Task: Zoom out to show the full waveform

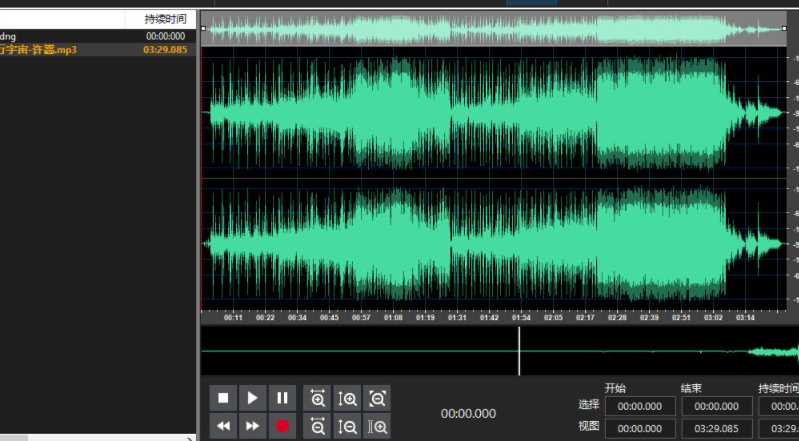Action: click(x=377, y=398)
